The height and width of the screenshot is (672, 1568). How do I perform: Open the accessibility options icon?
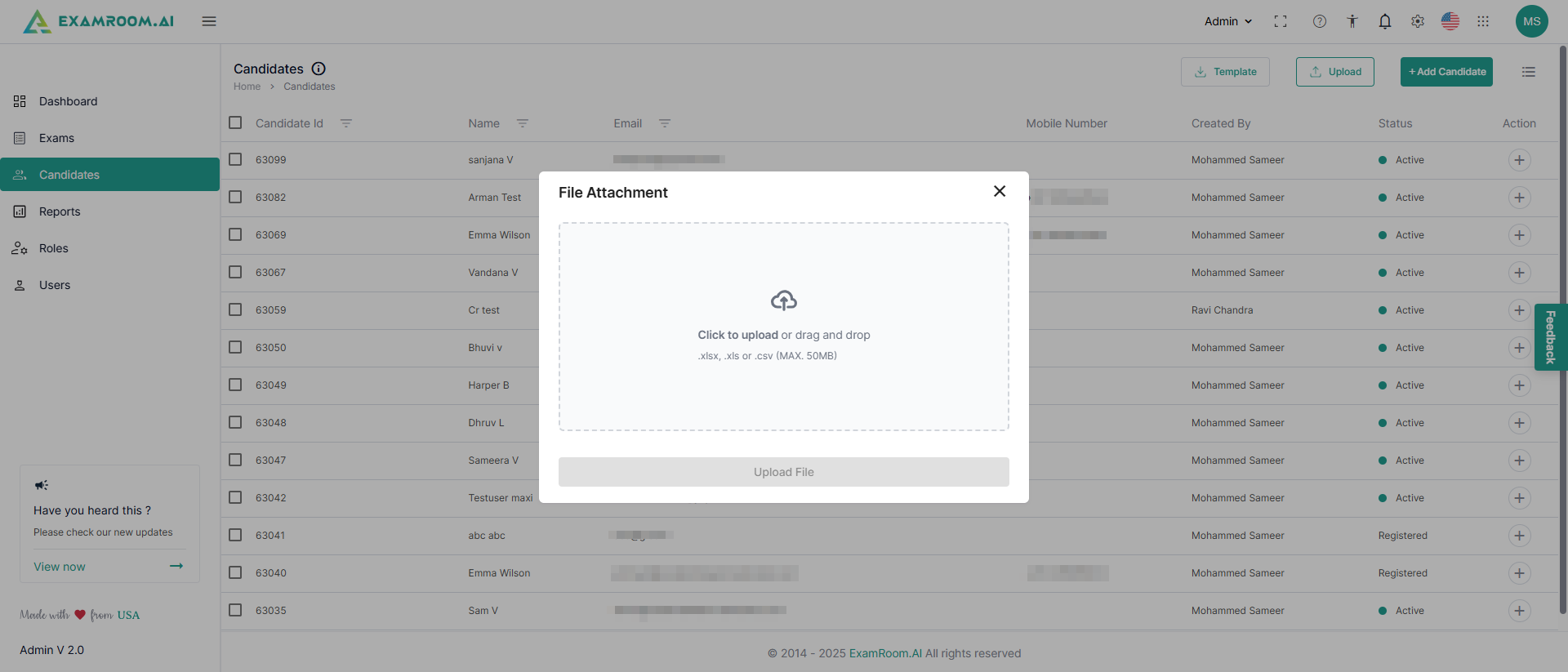(x=1352, y=22)
